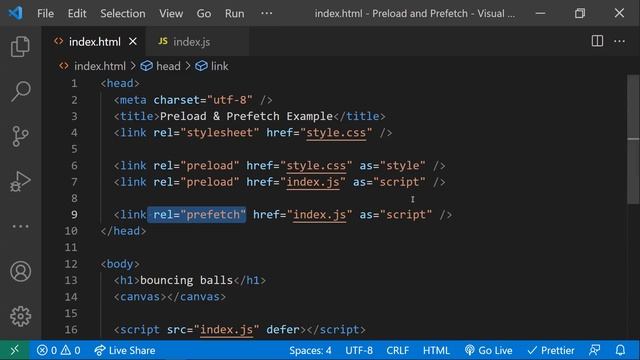The image size is (640, 360).
Task: Open notifications bell
Action: (x=620, y=350)
